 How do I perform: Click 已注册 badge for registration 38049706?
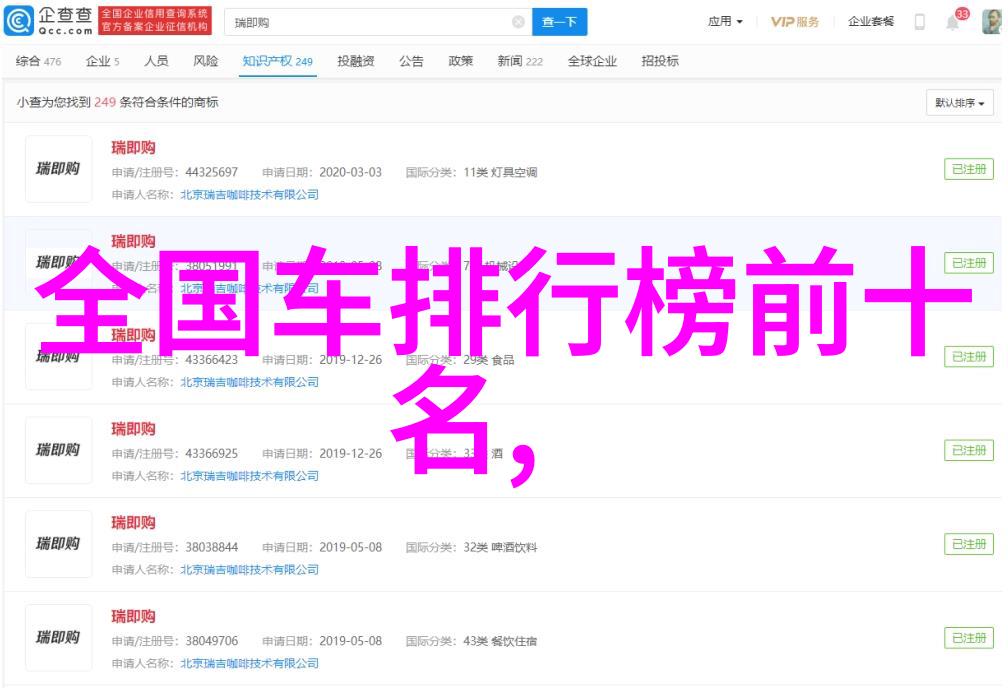(969, 638)
